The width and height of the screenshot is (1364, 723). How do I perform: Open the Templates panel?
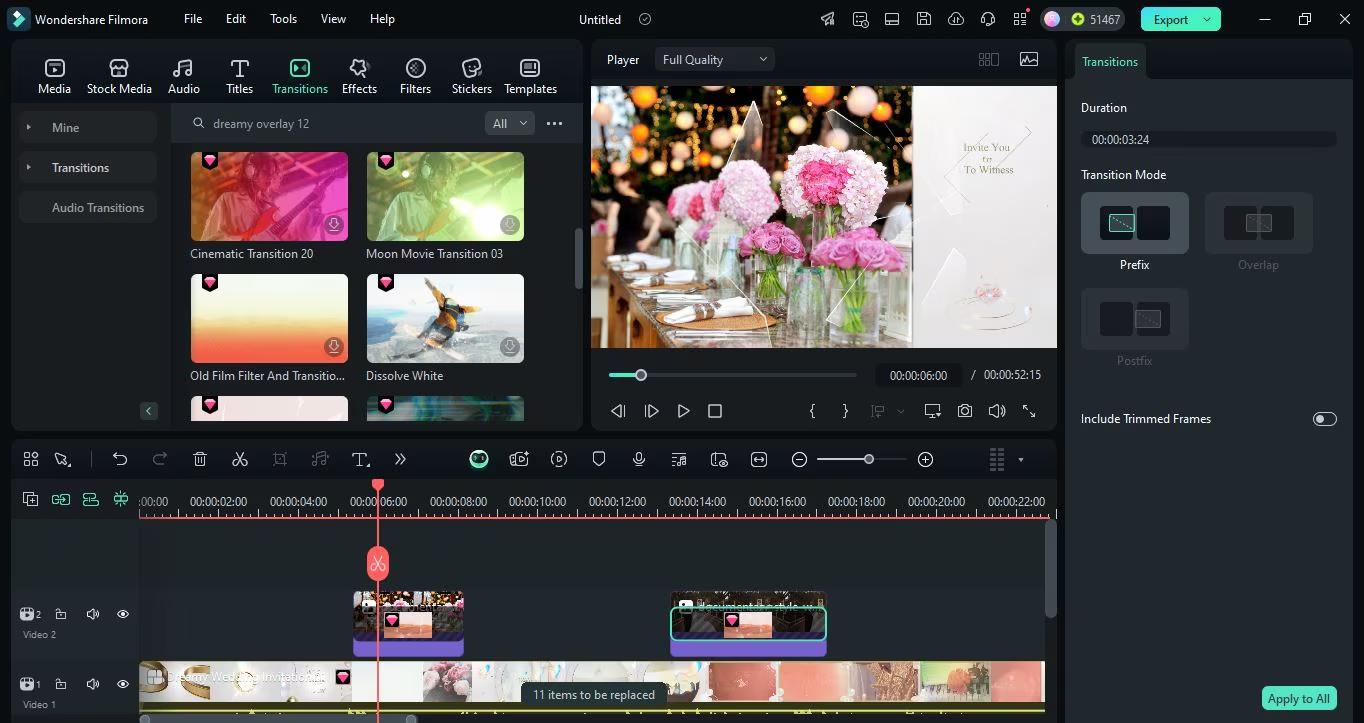[530, 76]
